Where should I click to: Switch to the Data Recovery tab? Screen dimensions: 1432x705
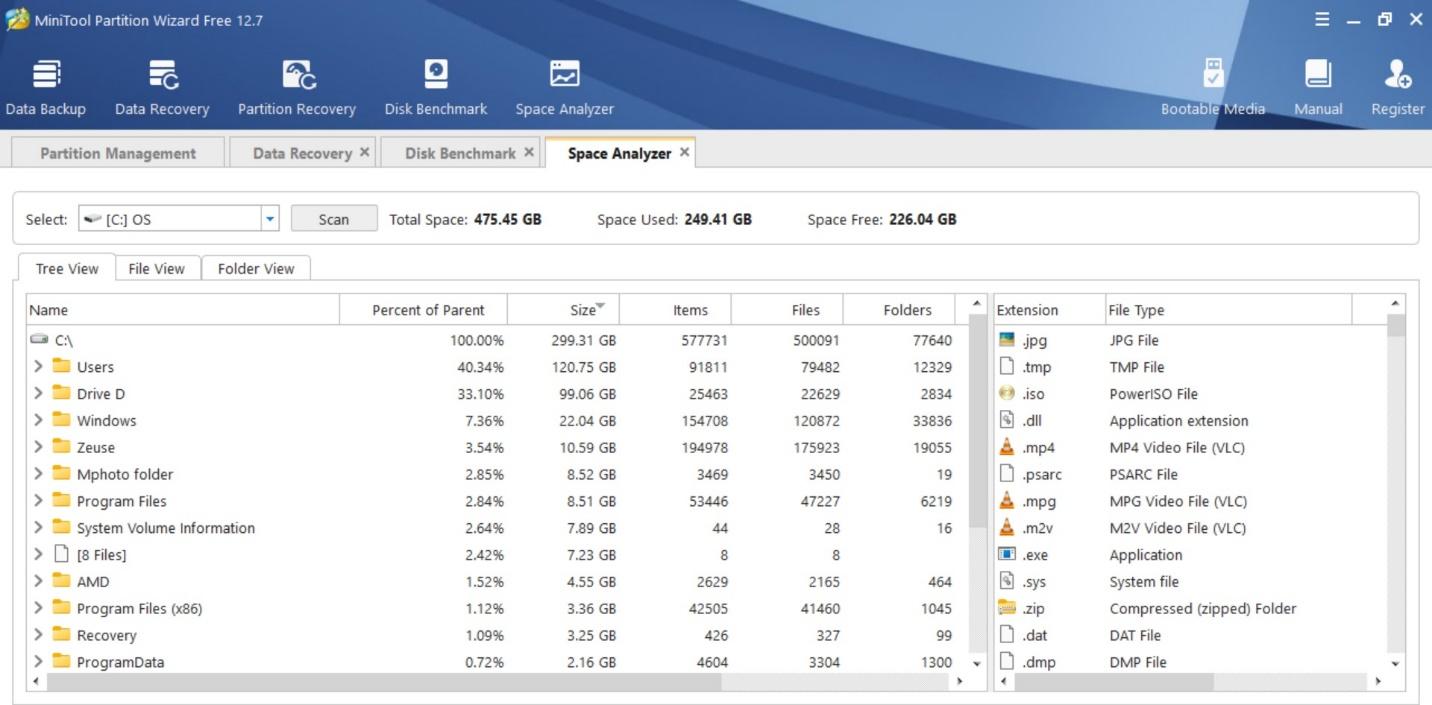click(302, 153)
